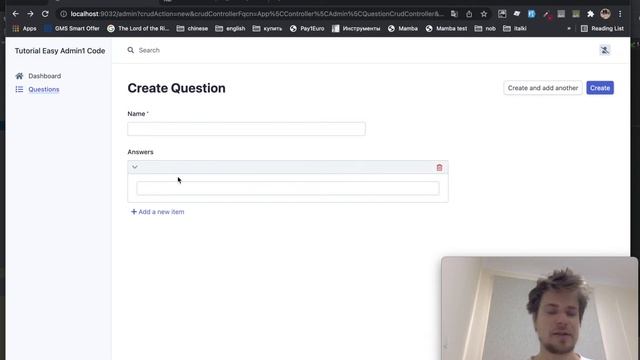The height and width of the screenshot is (360, 640).
Task: Click the browser address bar URL
Action: [x=257, y=14]
